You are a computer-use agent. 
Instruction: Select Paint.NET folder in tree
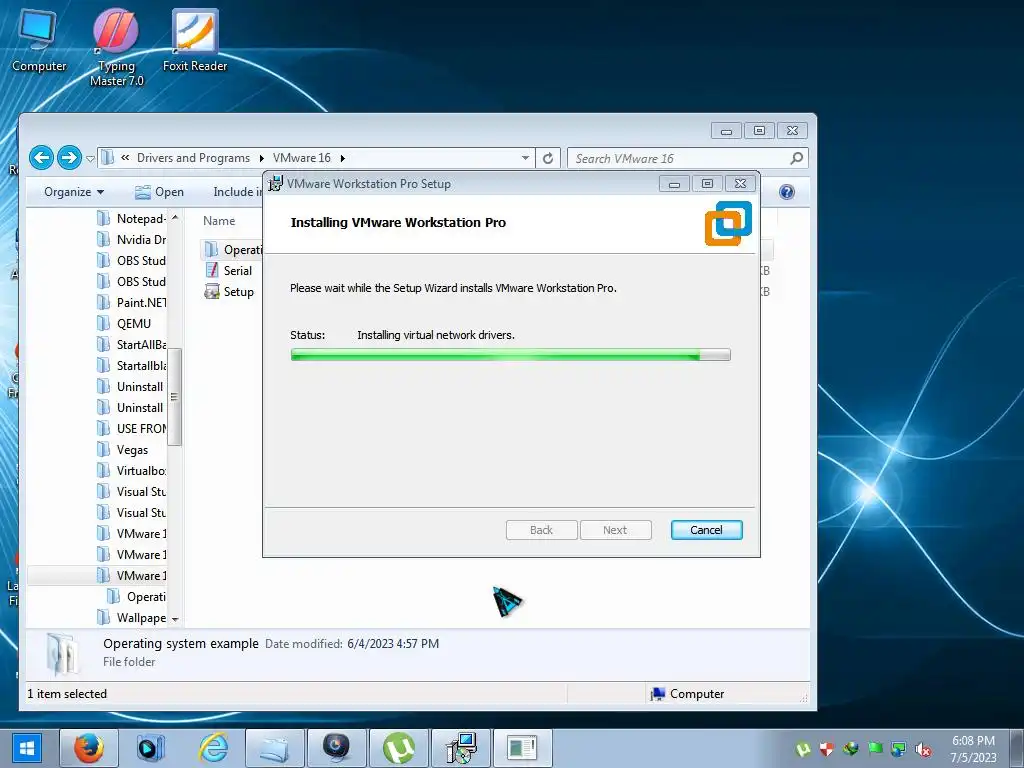point(131,302)
